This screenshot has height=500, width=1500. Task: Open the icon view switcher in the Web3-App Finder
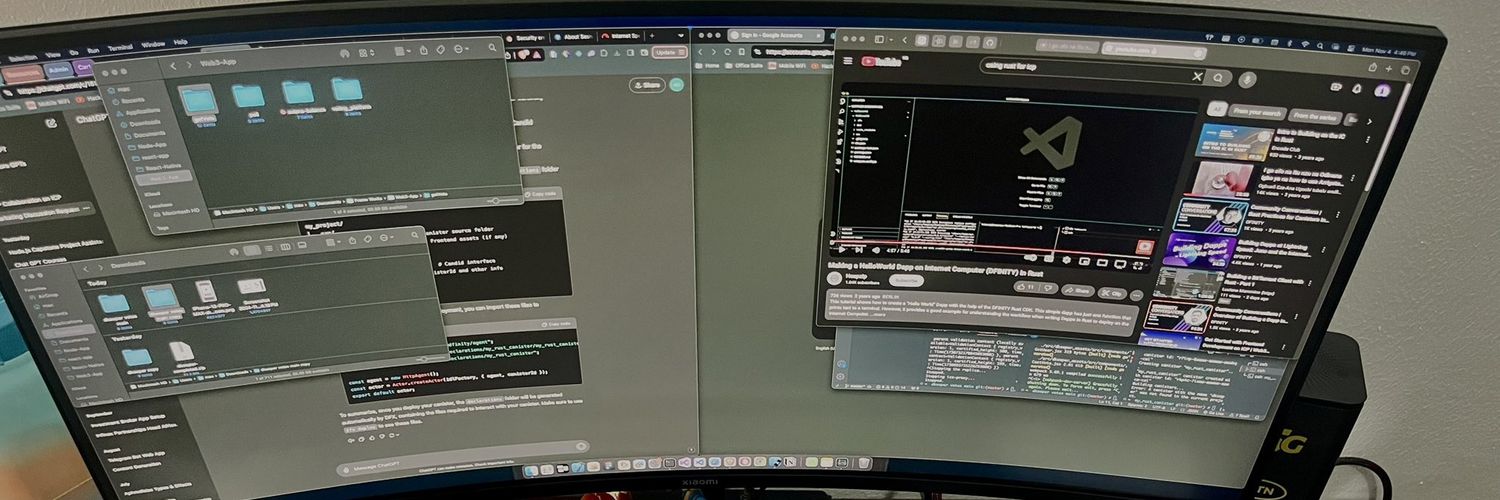[367, 53]
